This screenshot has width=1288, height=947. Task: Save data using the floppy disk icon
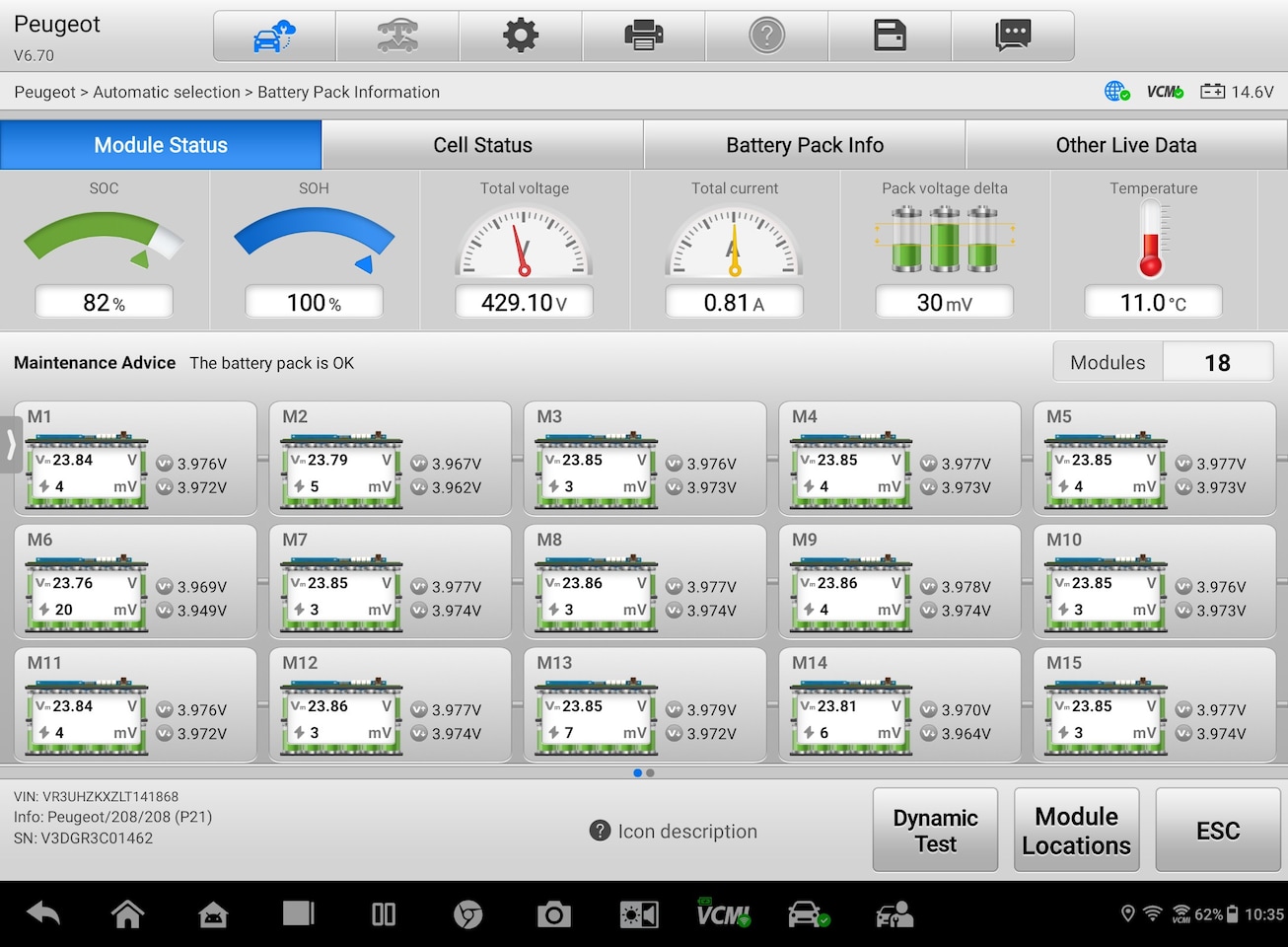pos(890,36)
